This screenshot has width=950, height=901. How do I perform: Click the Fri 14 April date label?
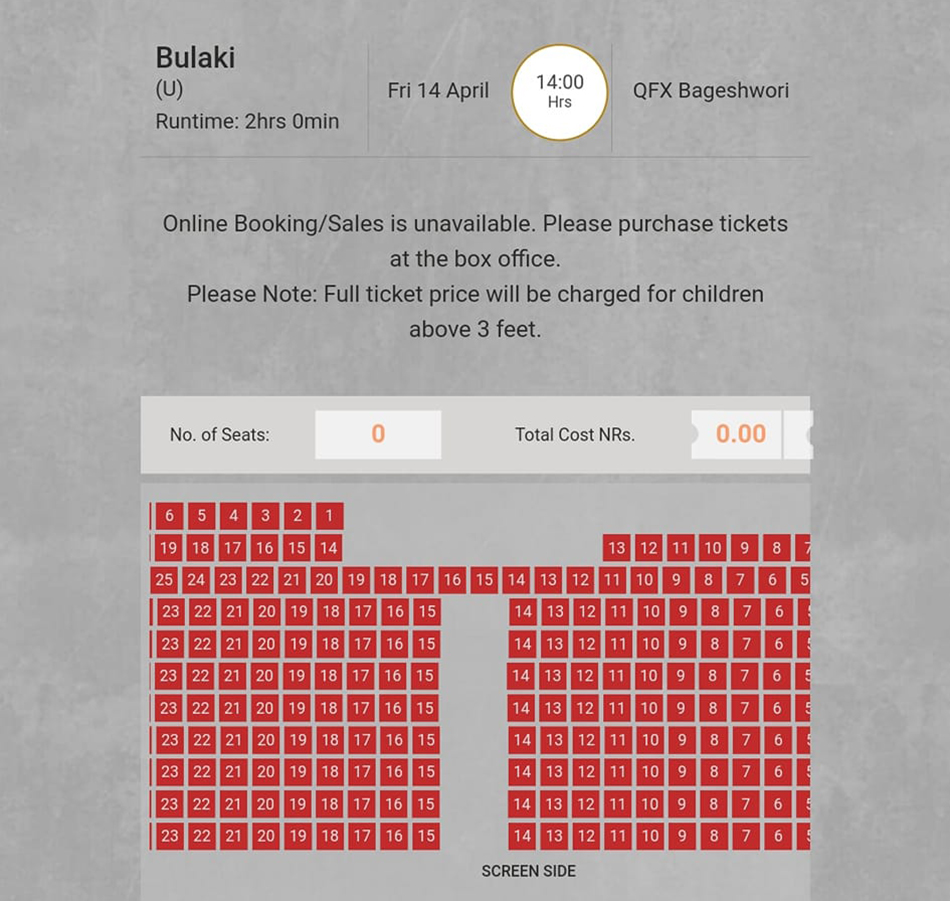[x=438, y=90]
